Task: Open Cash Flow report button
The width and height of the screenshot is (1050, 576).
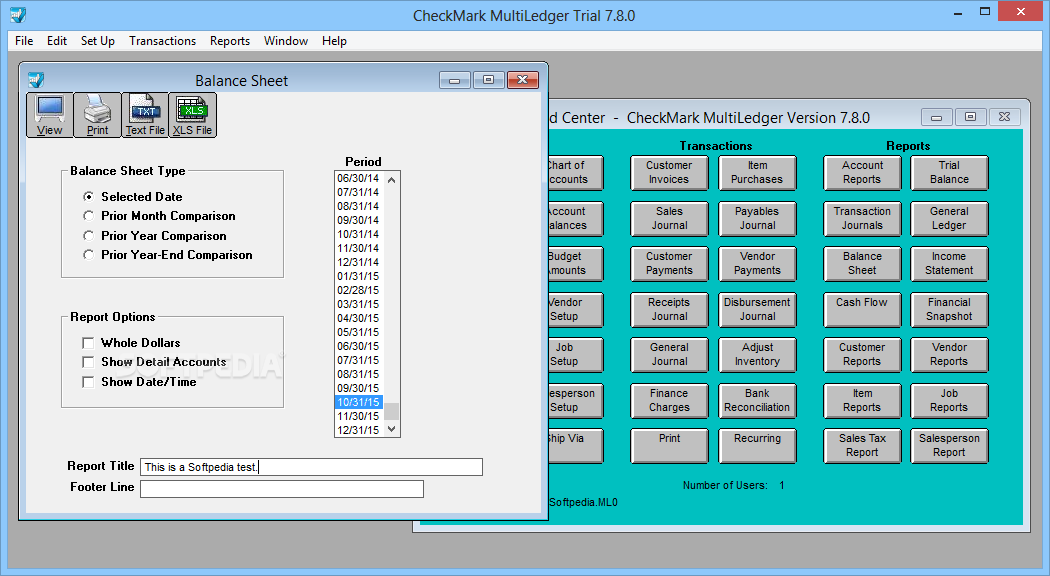Action: (862, 309)
